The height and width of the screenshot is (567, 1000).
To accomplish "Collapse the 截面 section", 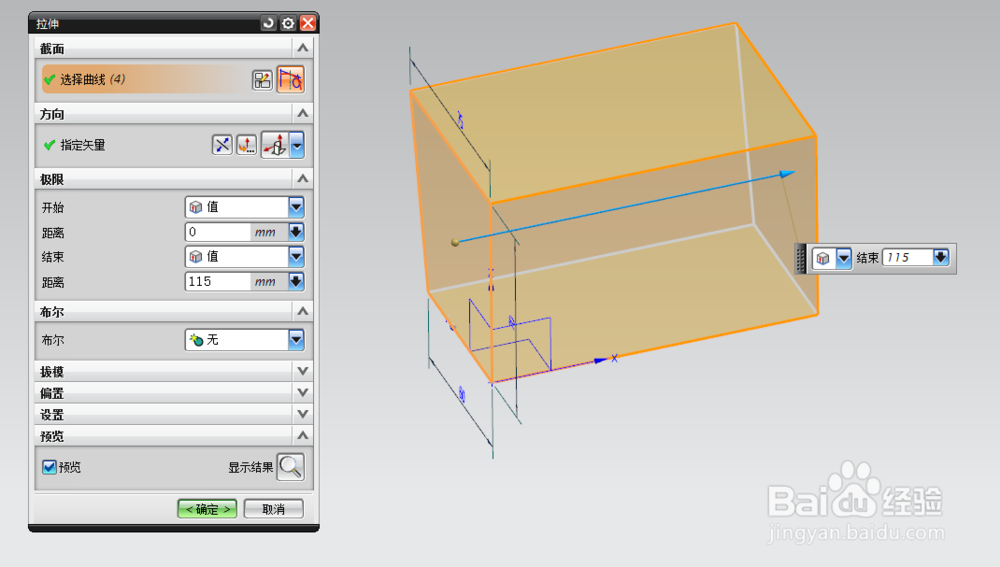I will [x=302, y=48].
